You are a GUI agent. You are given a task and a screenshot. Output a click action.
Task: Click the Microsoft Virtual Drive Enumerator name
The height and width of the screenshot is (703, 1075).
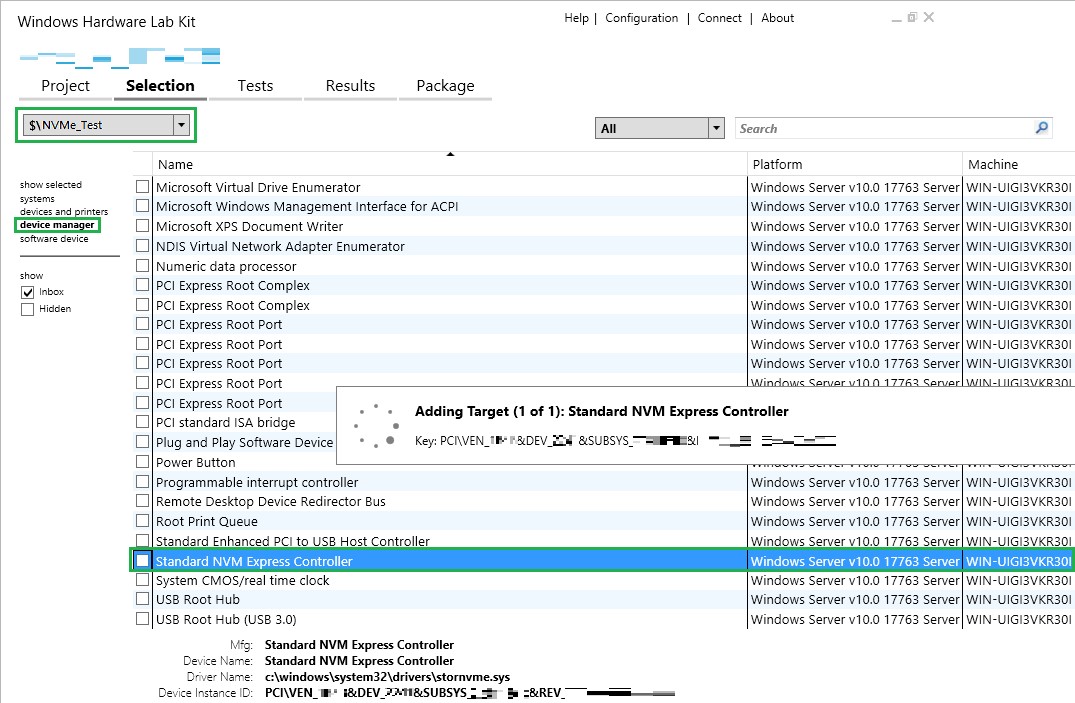(x=258, y=187)
